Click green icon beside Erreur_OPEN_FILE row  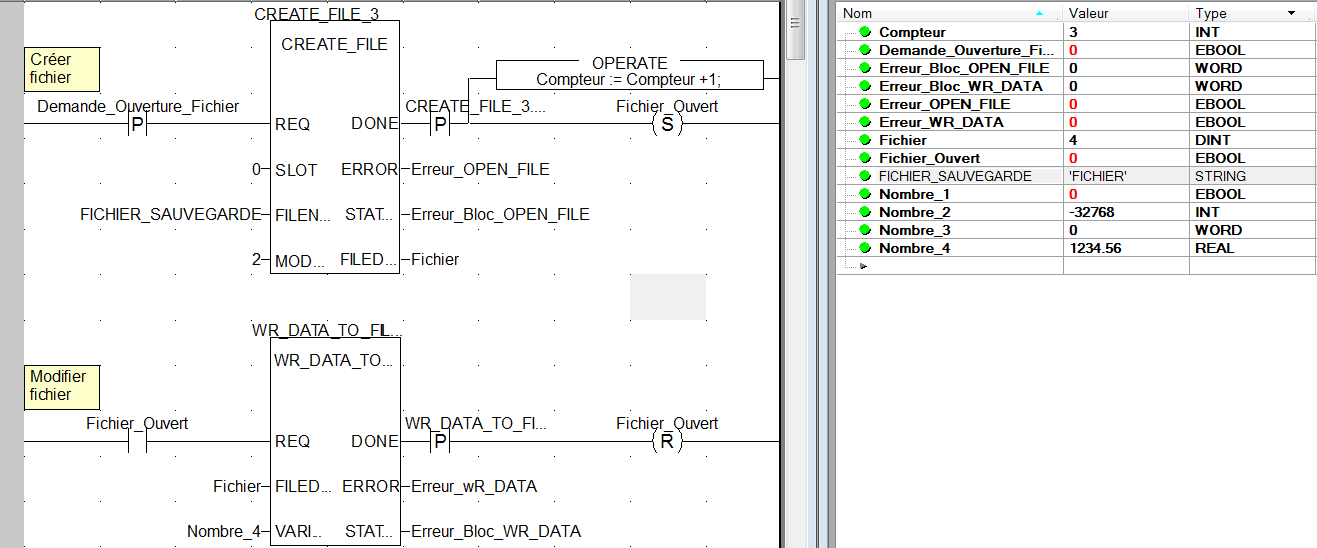click(x=865, y=104)
